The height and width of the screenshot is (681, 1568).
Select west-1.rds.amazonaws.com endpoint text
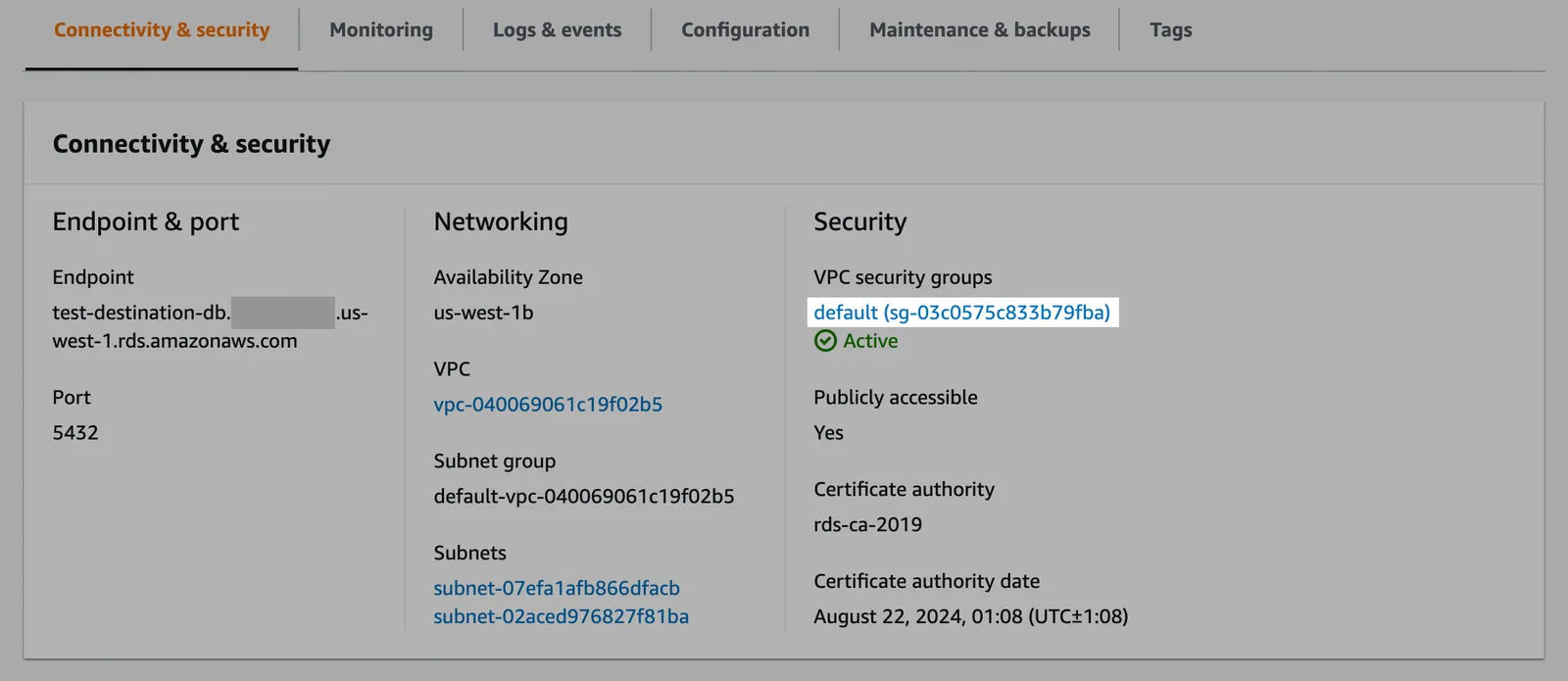click(174, 341)
